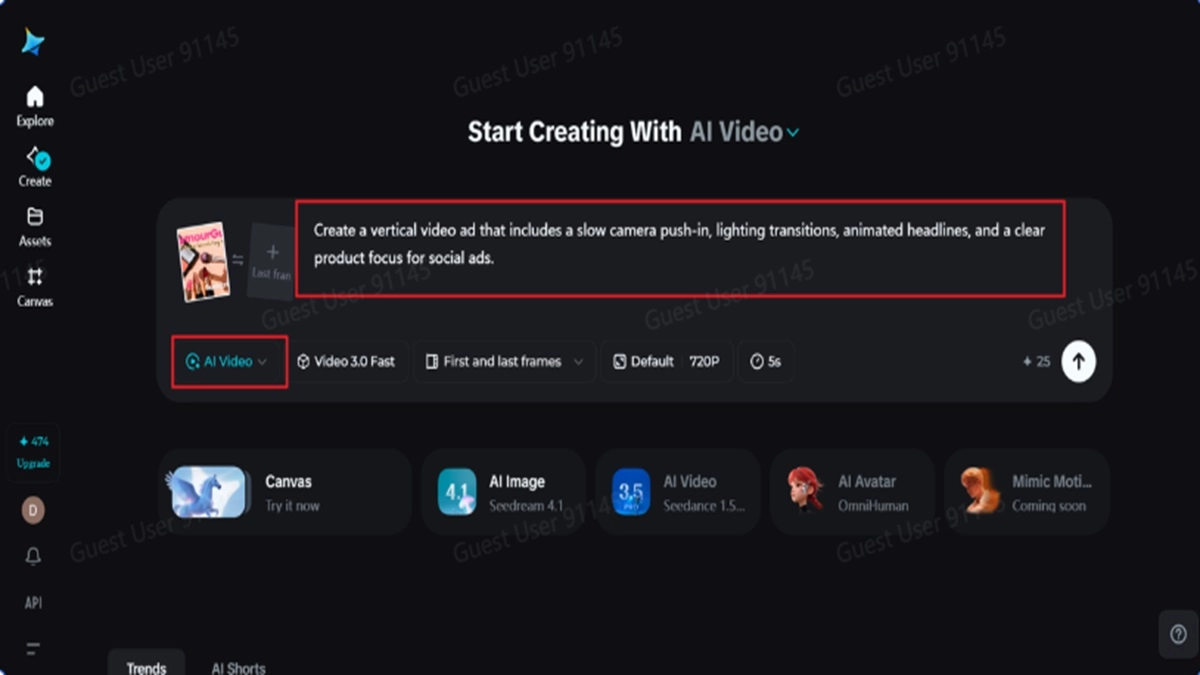Open the Video 3.0 Fast model selector
This screenshot has width=1200, height=675.
[x=346, y=362]
